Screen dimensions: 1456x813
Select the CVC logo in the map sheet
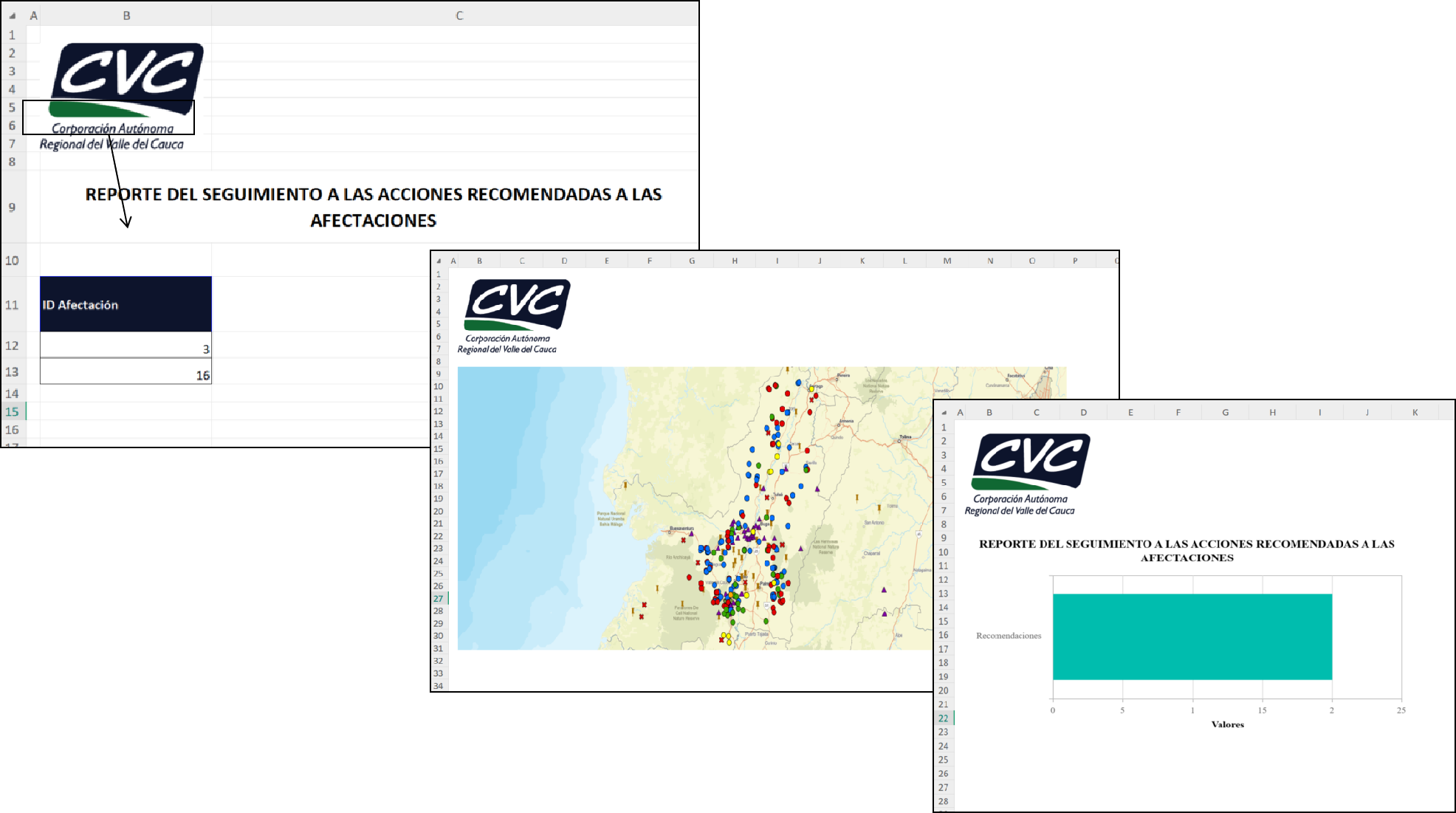(515, 317)
